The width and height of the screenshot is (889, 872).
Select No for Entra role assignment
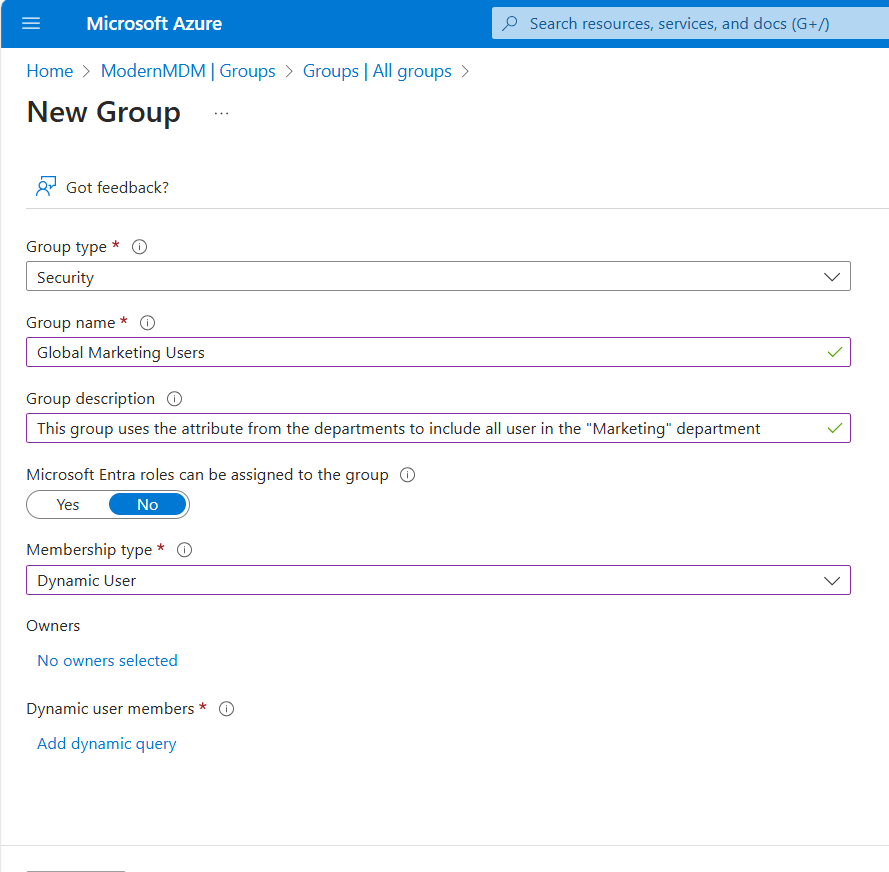pyautogui.click(x=147, y=505)
